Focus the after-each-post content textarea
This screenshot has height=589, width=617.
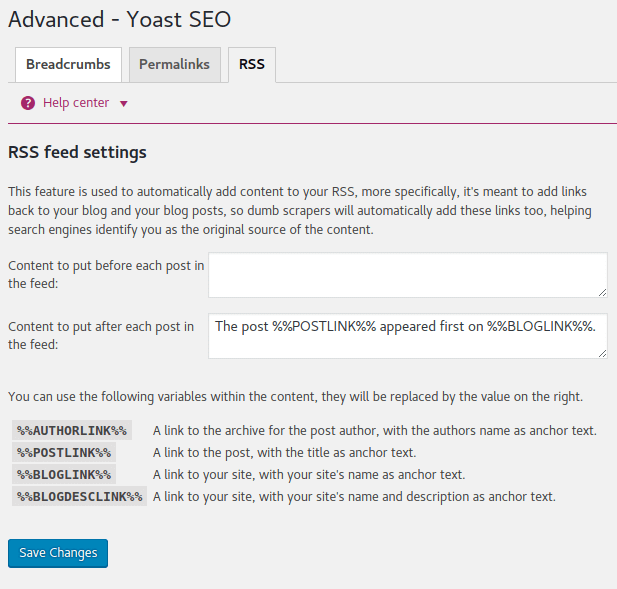[408, 336]
